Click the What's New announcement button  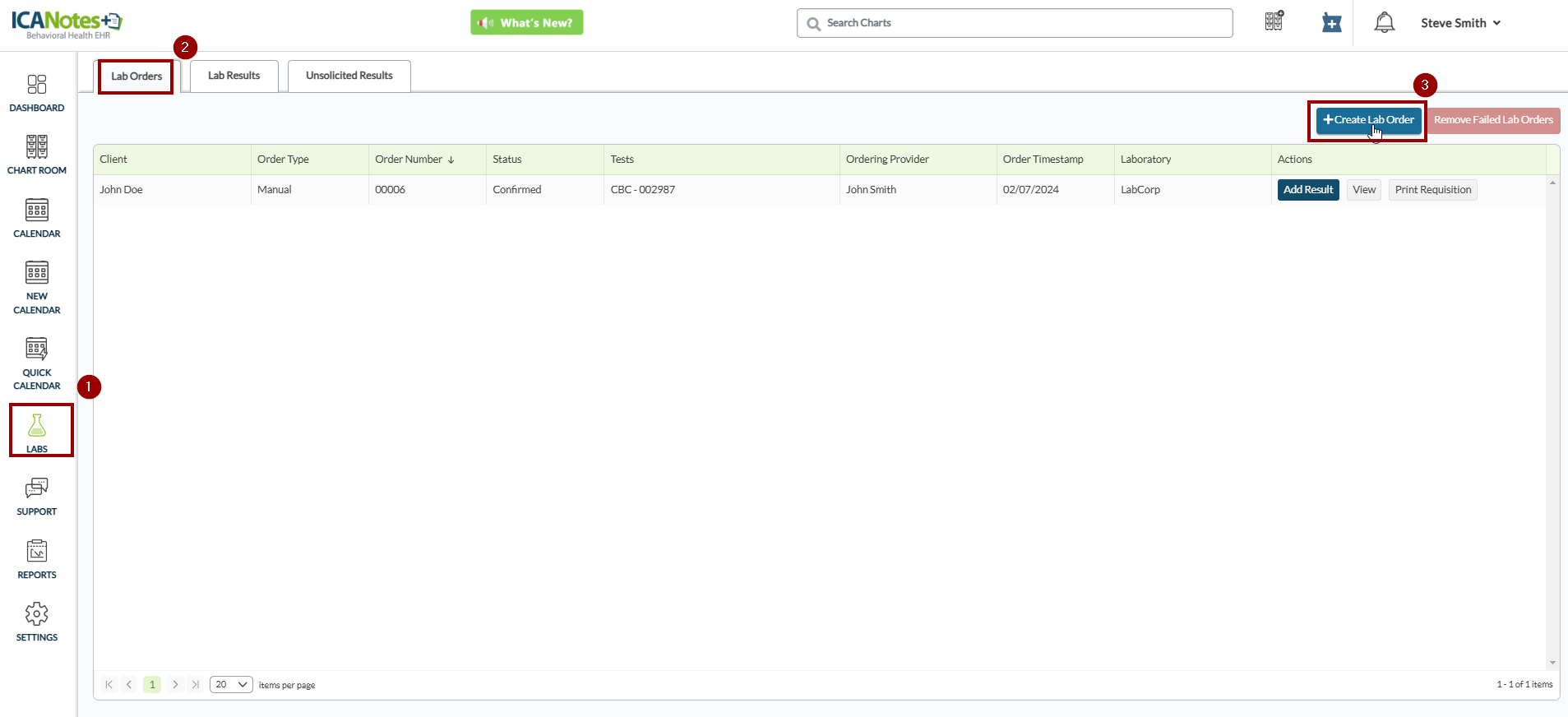point(526,23)
